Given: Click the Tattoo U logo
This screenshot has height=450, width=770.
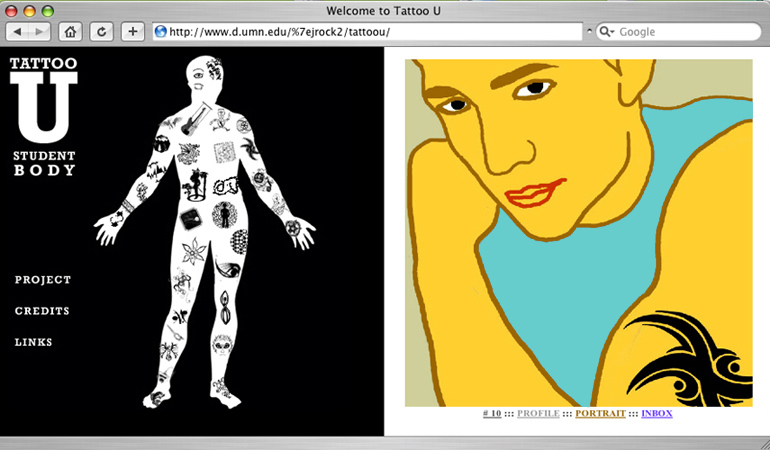Looking at the screenshot, I should coord(42,116).
